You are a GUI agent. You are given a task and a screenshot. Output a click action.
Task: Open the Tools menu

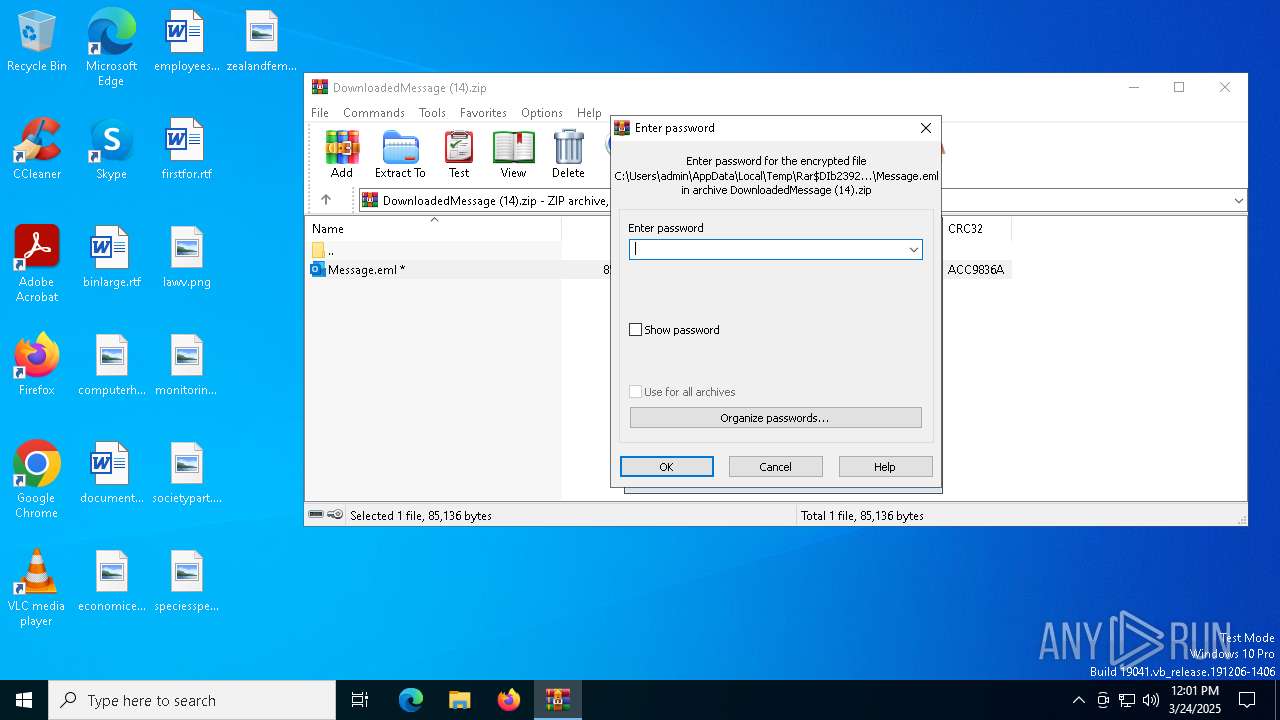[x=432, y=113]
